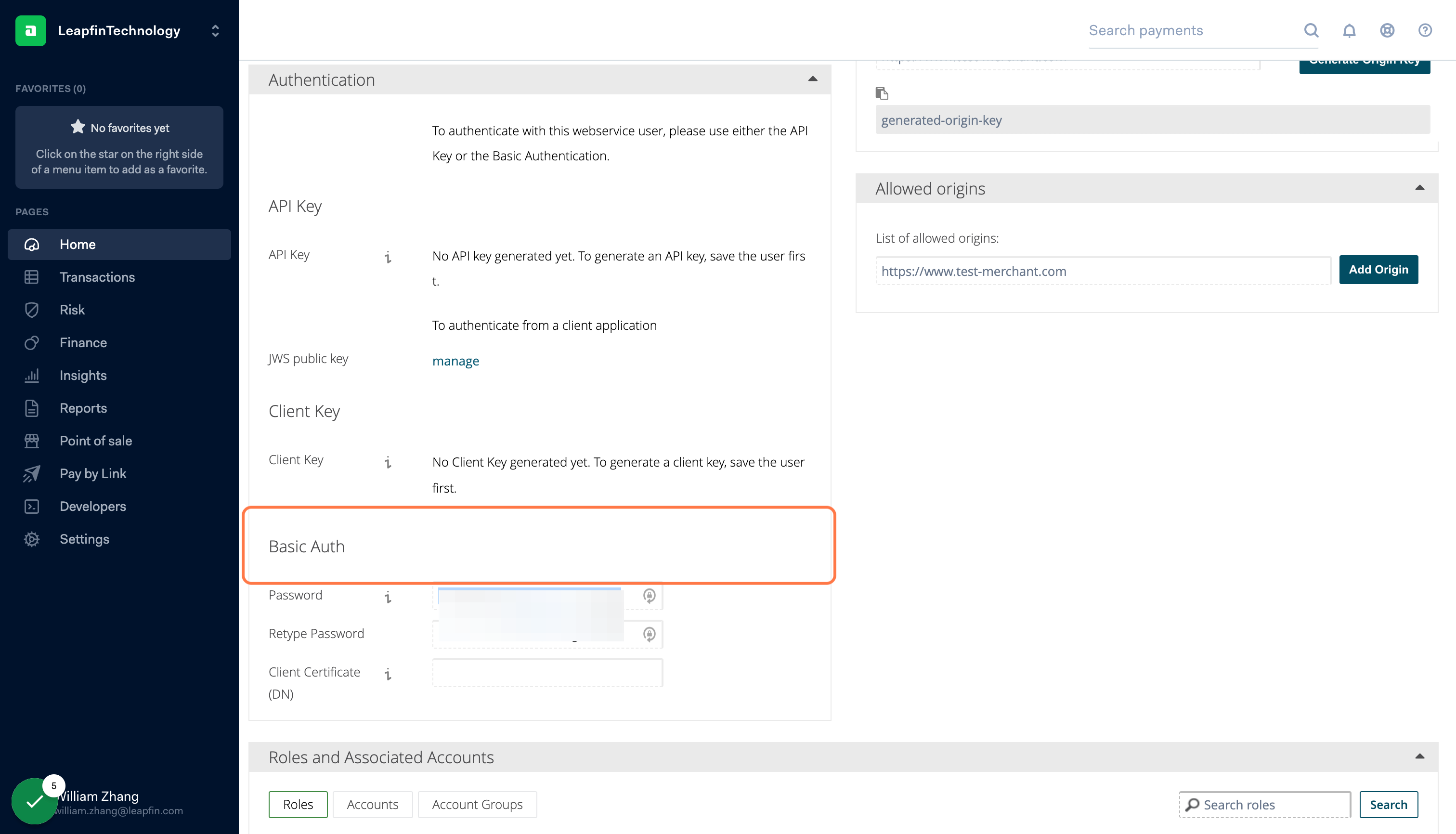Collapse the Allowed origins panel
This screenshot has width=1456, height=834.
pyautogui.click(x=1419, y=188)
